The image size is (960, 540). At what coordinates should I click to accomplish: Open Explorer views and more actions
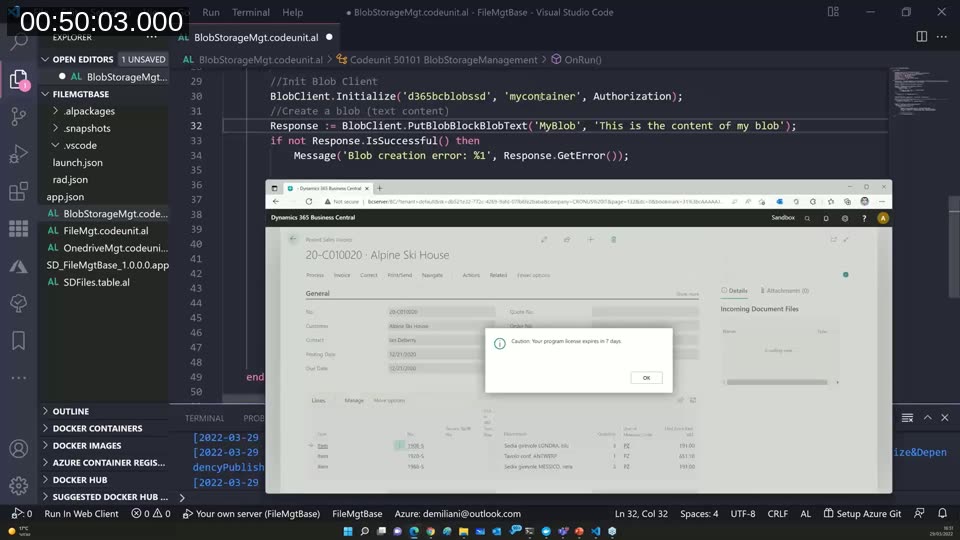point(151,37)
